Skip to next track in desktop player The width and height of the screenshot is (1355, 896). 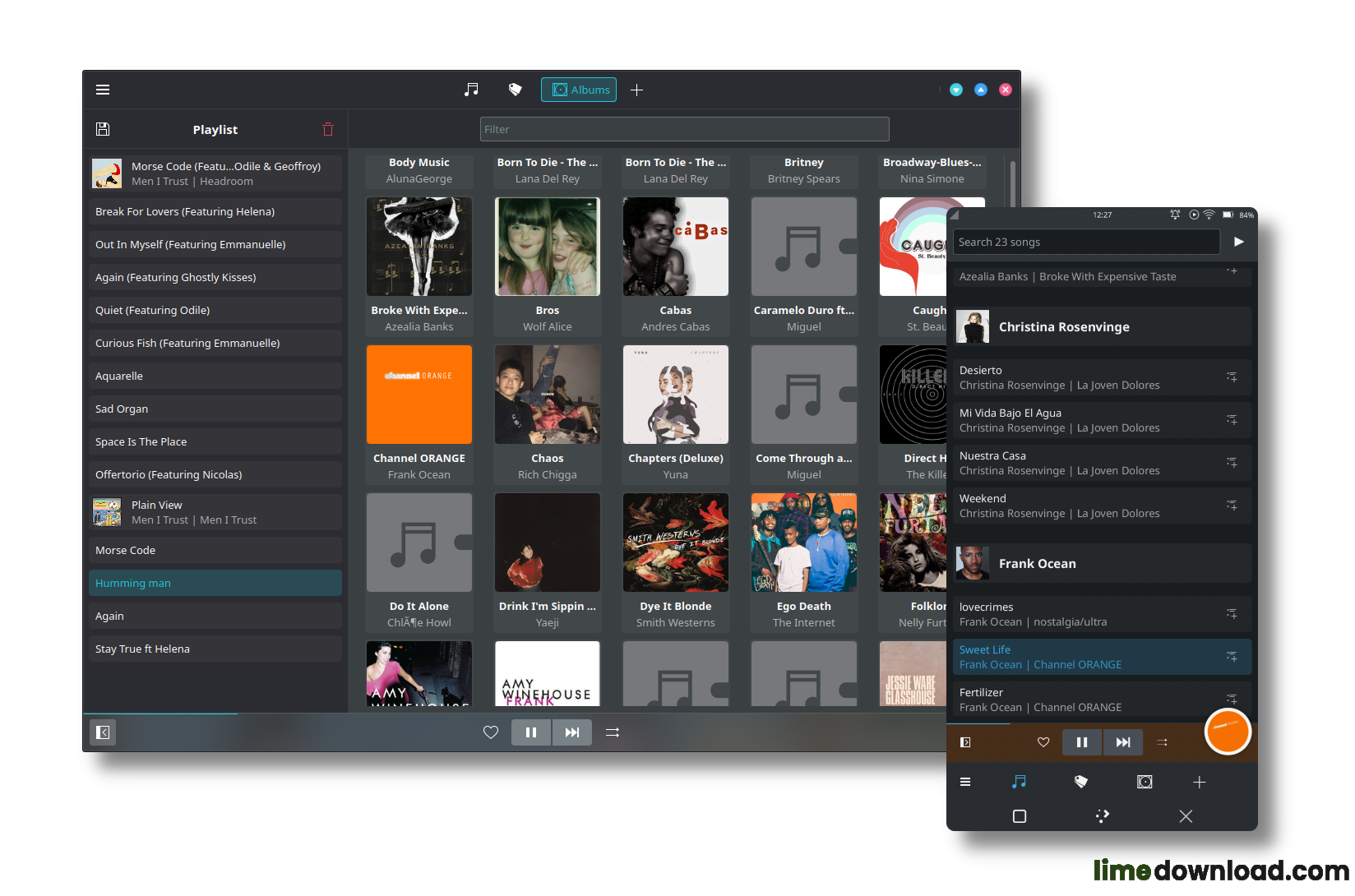572,732
